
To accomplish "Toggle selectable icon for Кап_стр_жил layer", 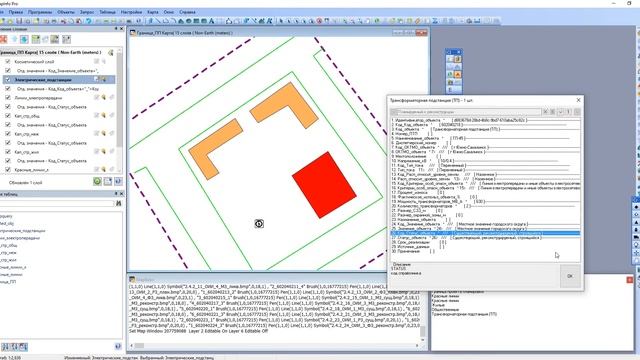I will point(104,151).
